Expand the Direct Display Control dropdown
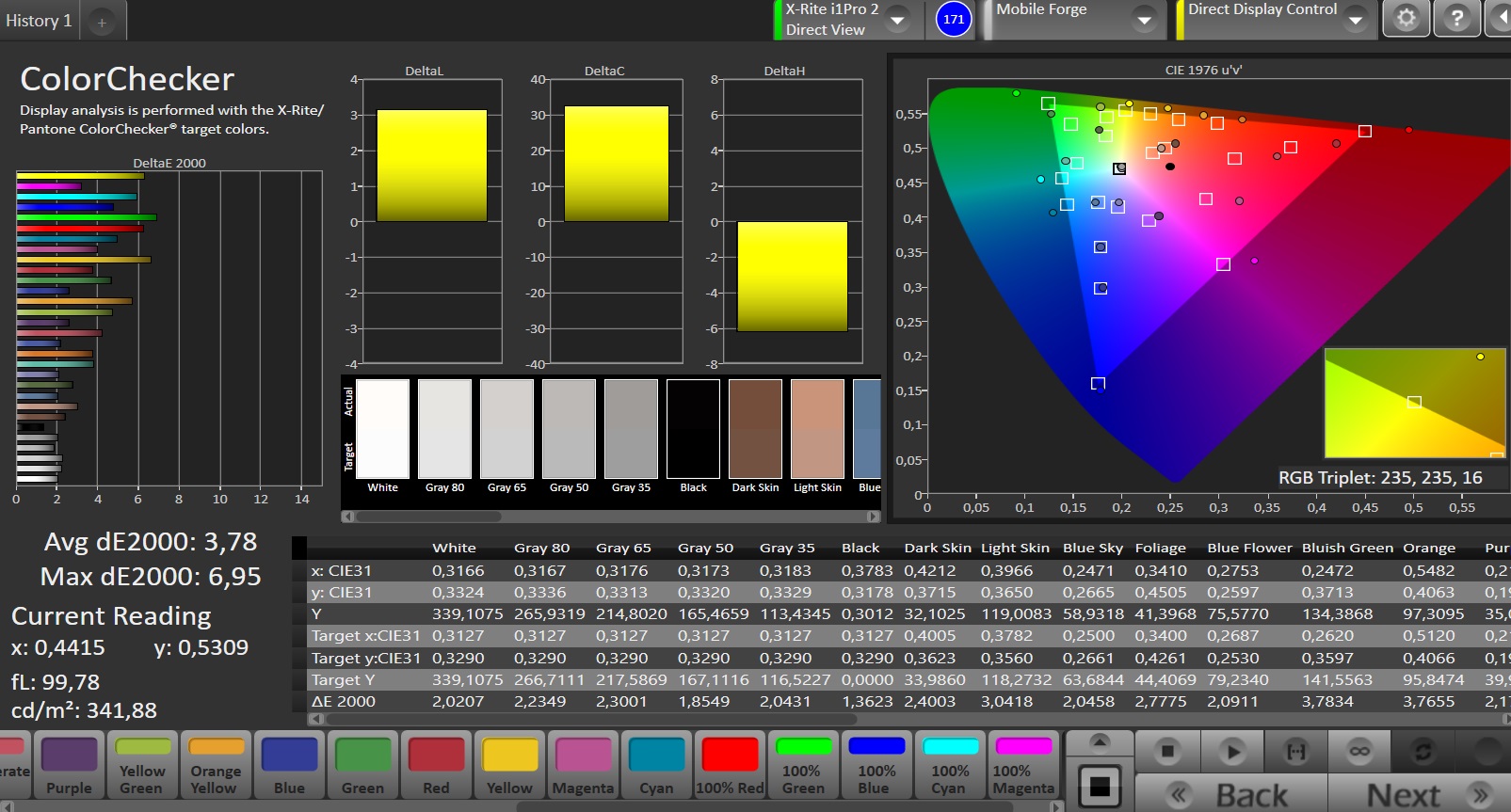Screen dimensions: 1511x812 (x=1356, y=20)
